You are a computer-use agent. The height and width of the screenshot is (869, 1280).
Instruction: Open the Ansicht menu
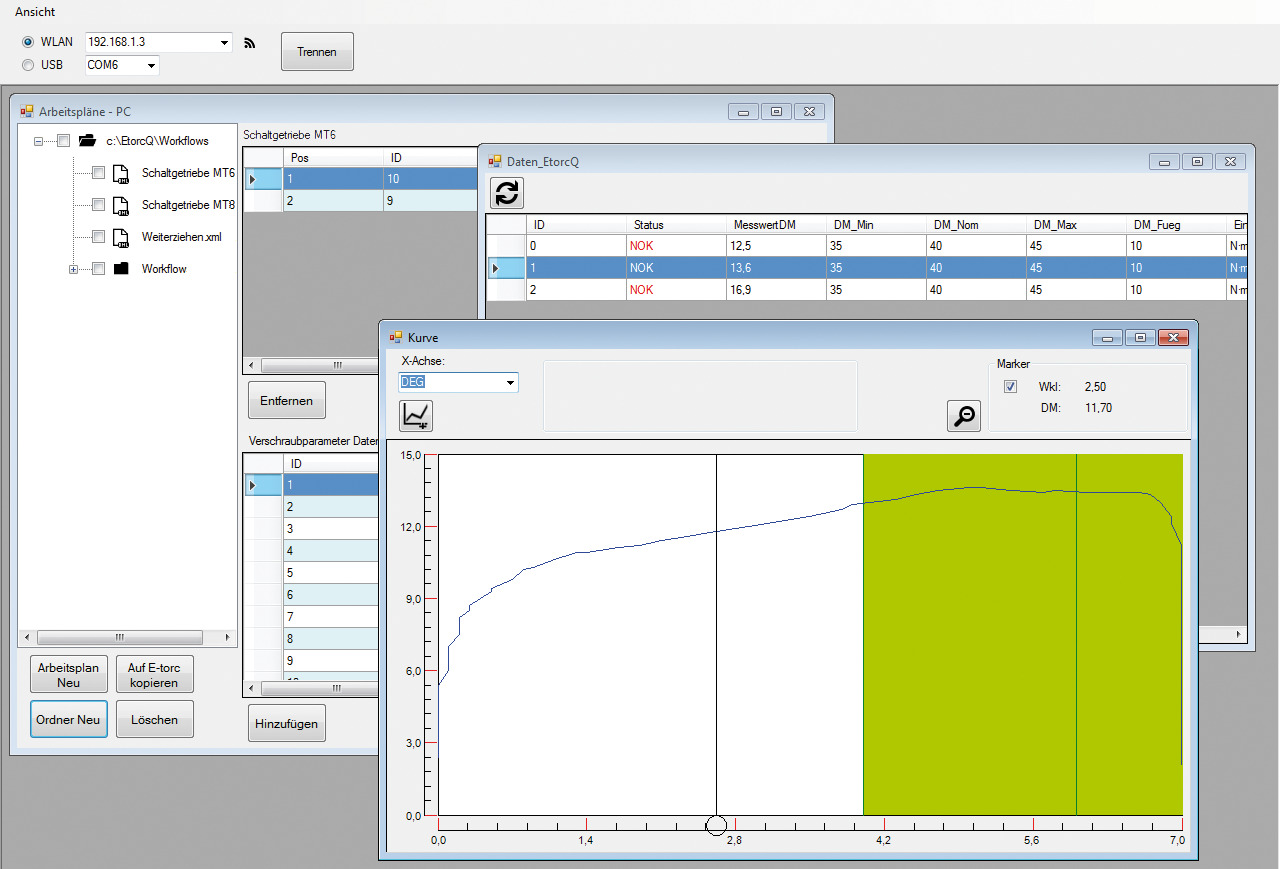point(35,12)
